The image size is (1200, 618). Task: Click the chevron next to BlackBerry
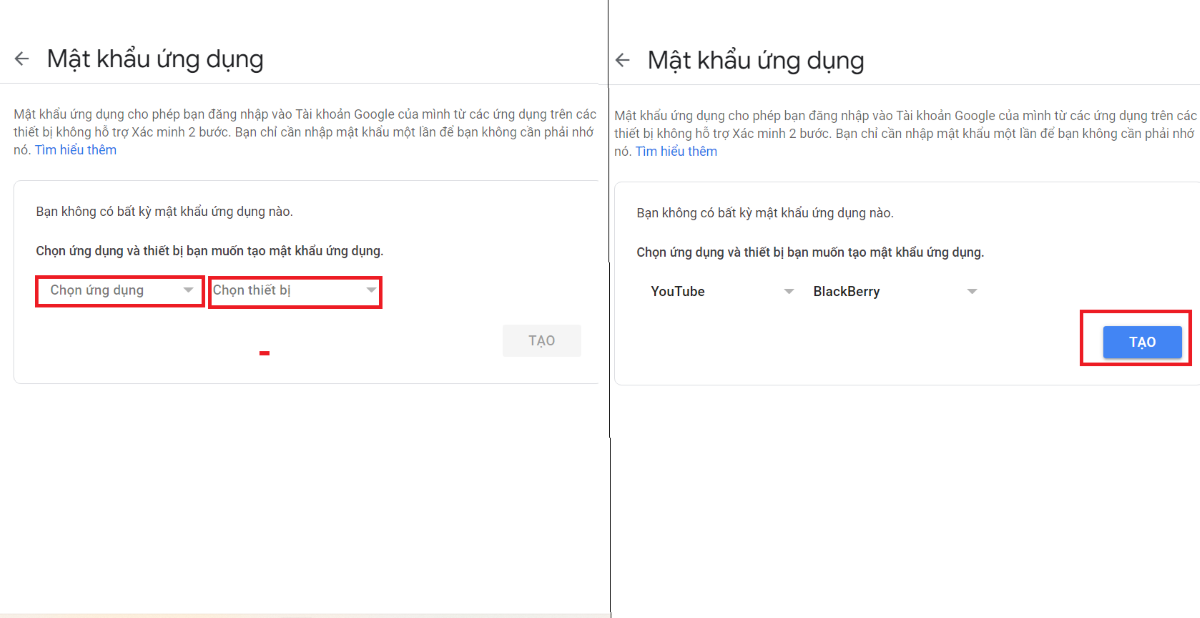coord(971,291)
